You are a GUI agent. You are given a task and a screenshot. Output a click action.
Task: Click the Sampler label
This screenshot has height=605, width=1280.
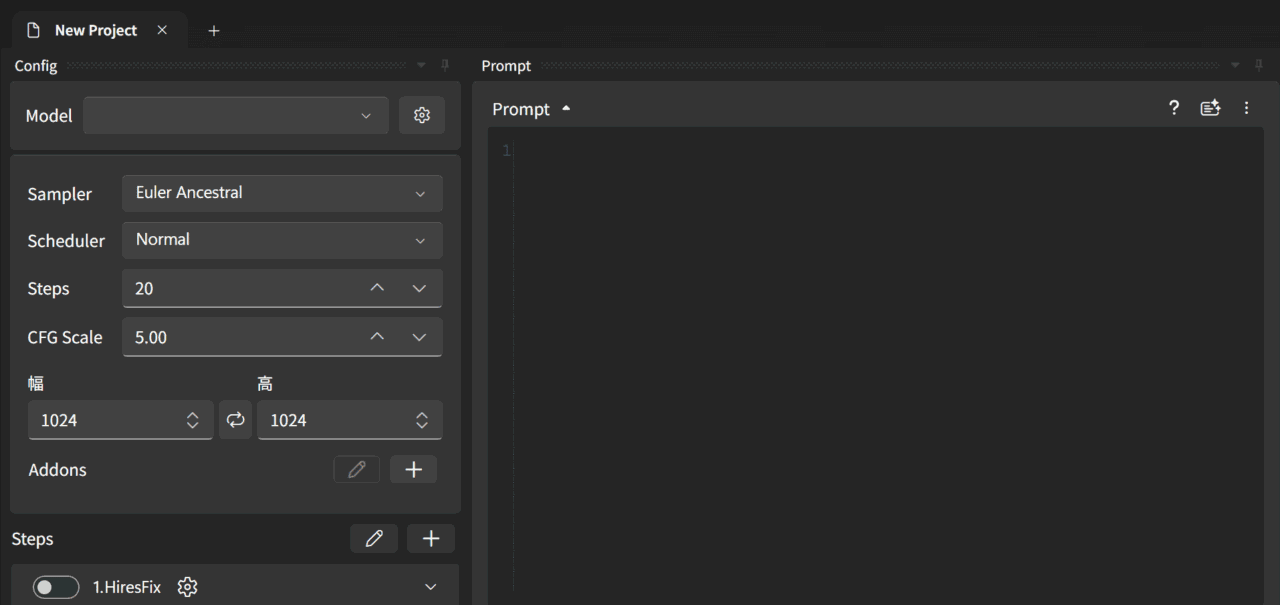pyautogui.click(x=60, y=194)
